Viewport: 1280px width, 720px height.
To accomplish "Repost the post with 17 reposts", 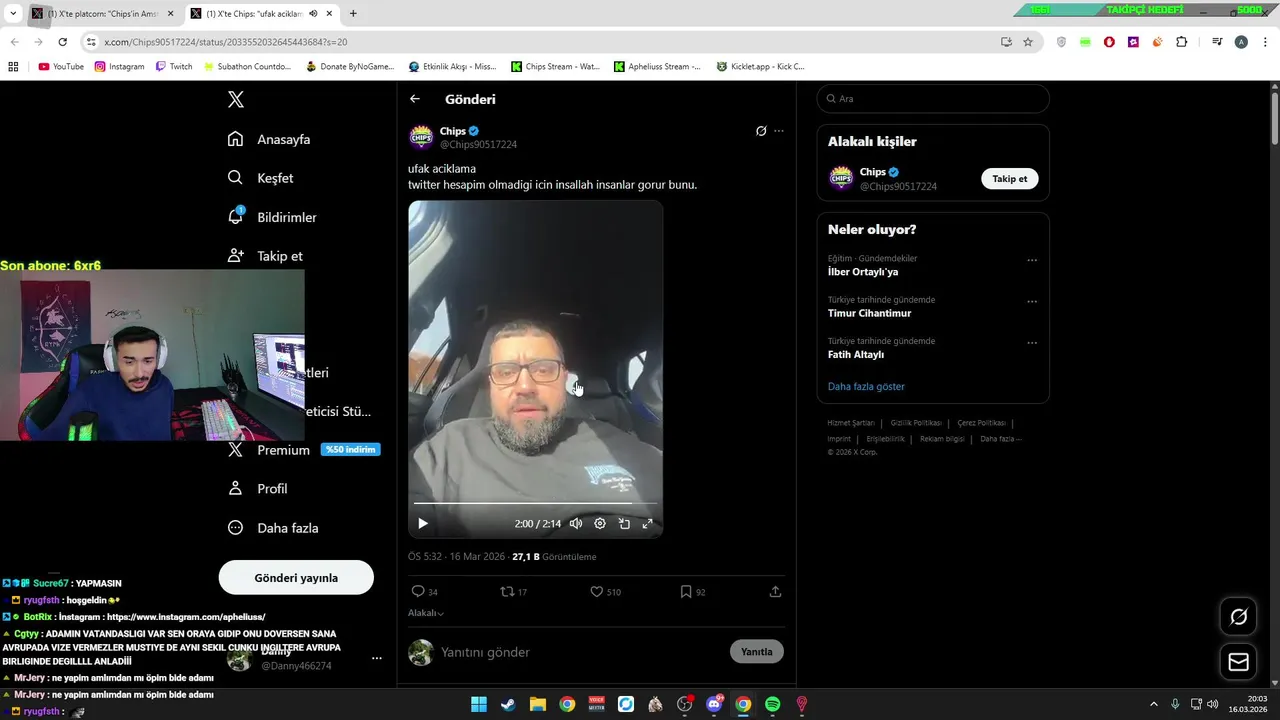I will pyautogui.click(x=514, y=592).
